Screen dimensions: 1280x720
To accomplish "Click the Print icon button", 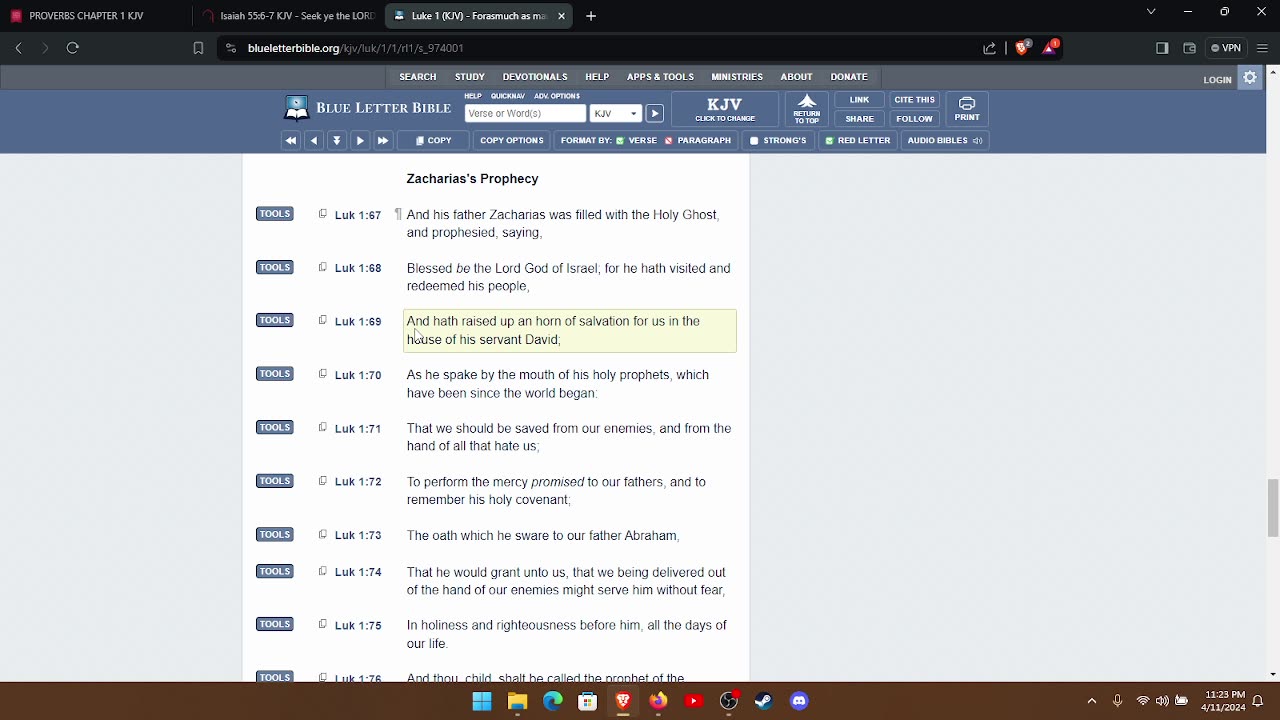I will (967, 109).
